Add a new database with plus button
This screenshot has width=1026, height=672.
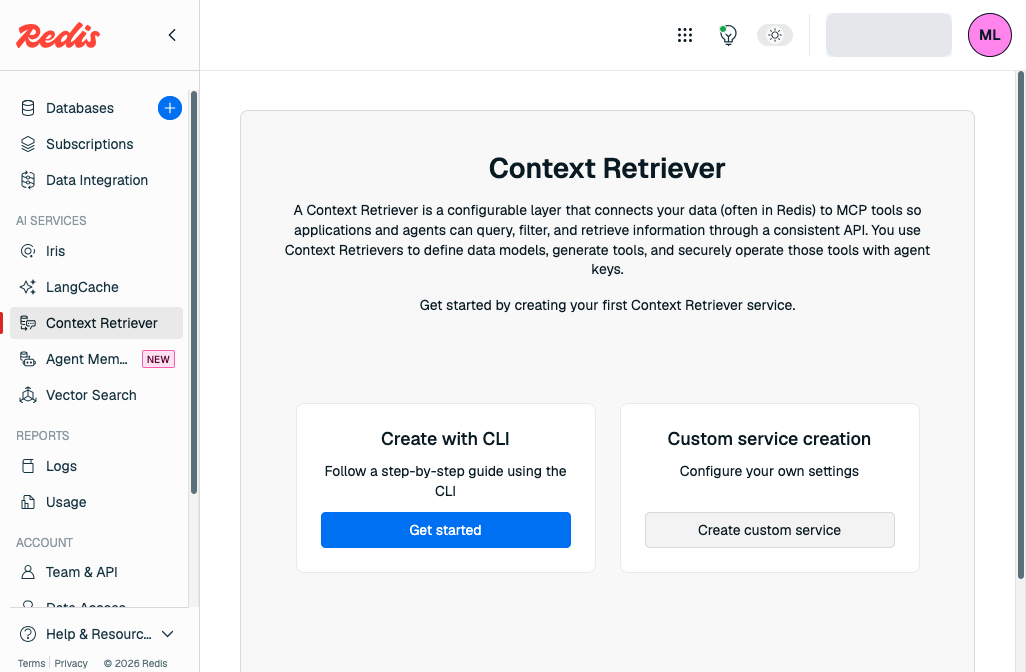coord(169,108)
